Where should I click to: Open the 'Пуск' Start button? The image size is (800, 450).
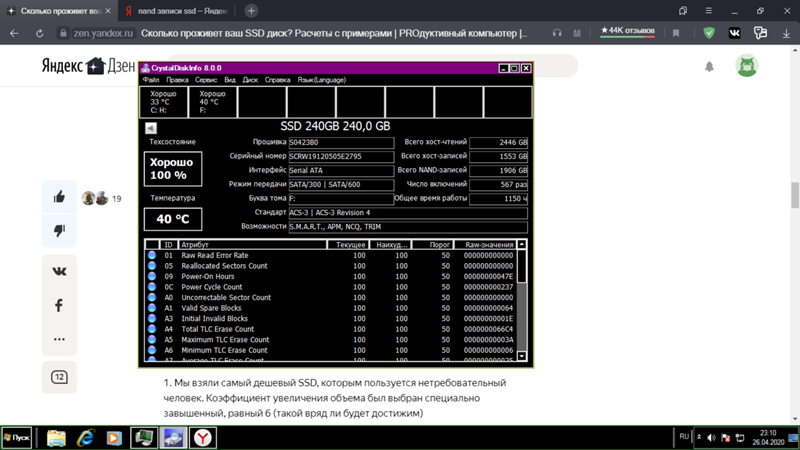(x=17, y=438)
